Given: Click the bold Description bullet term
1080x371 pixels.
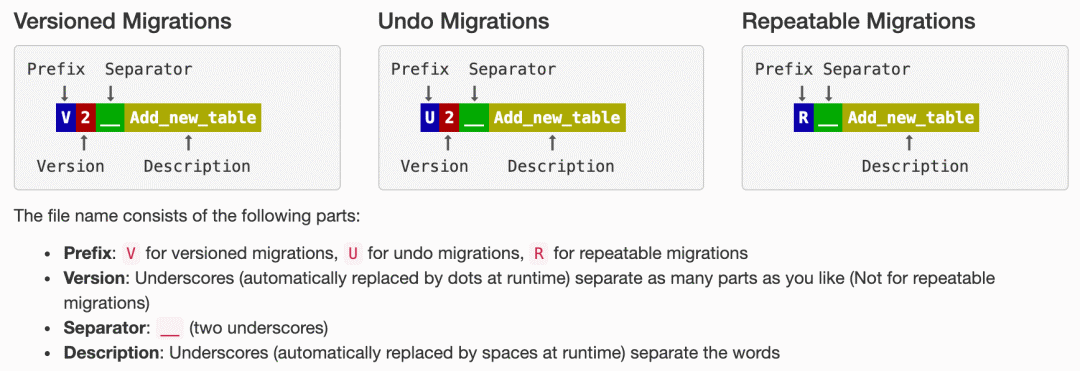Looking at the screenshot, I should pos(113,353).
